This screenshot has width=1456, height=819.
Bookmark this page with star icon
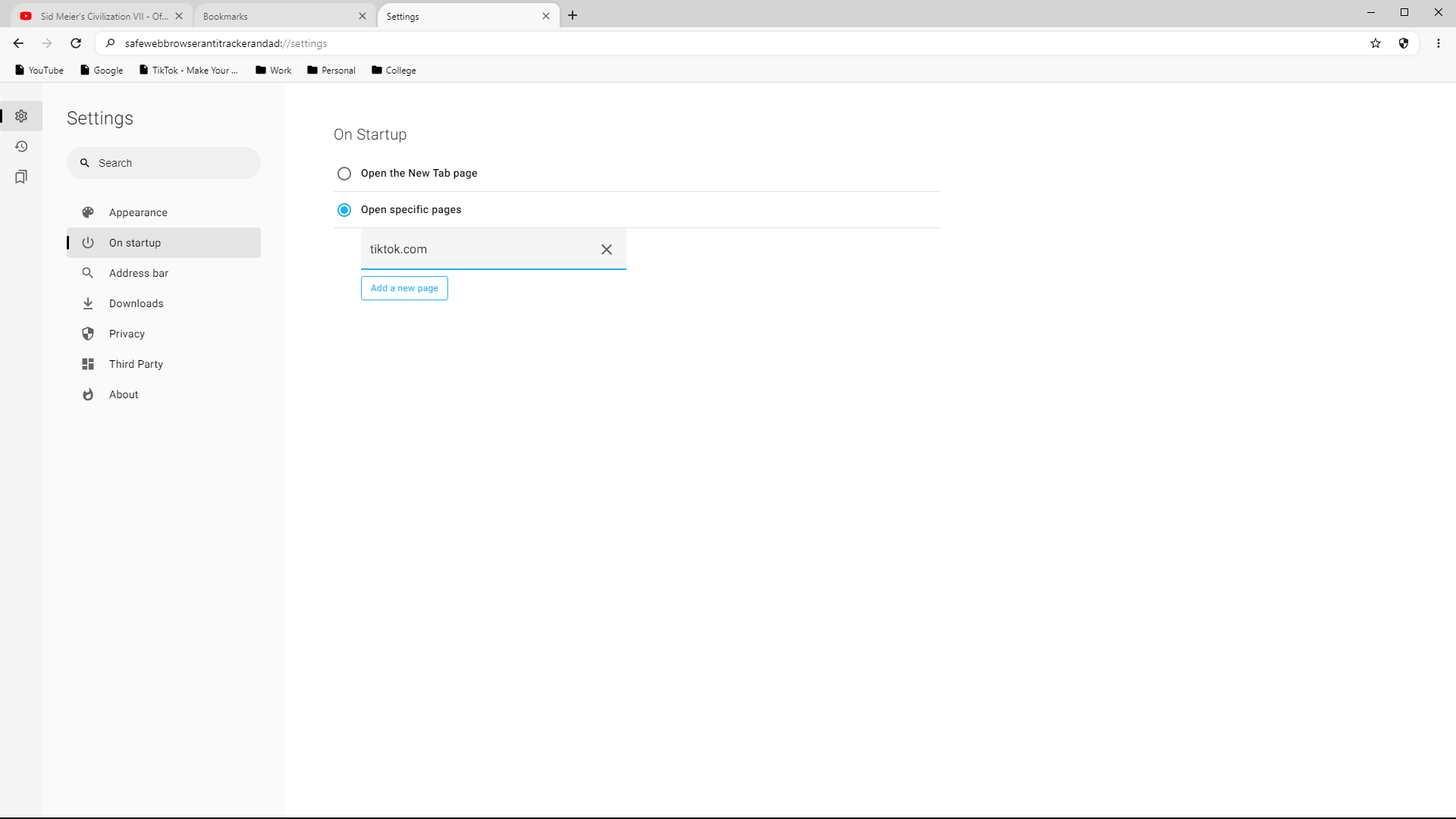point(1376,43)
